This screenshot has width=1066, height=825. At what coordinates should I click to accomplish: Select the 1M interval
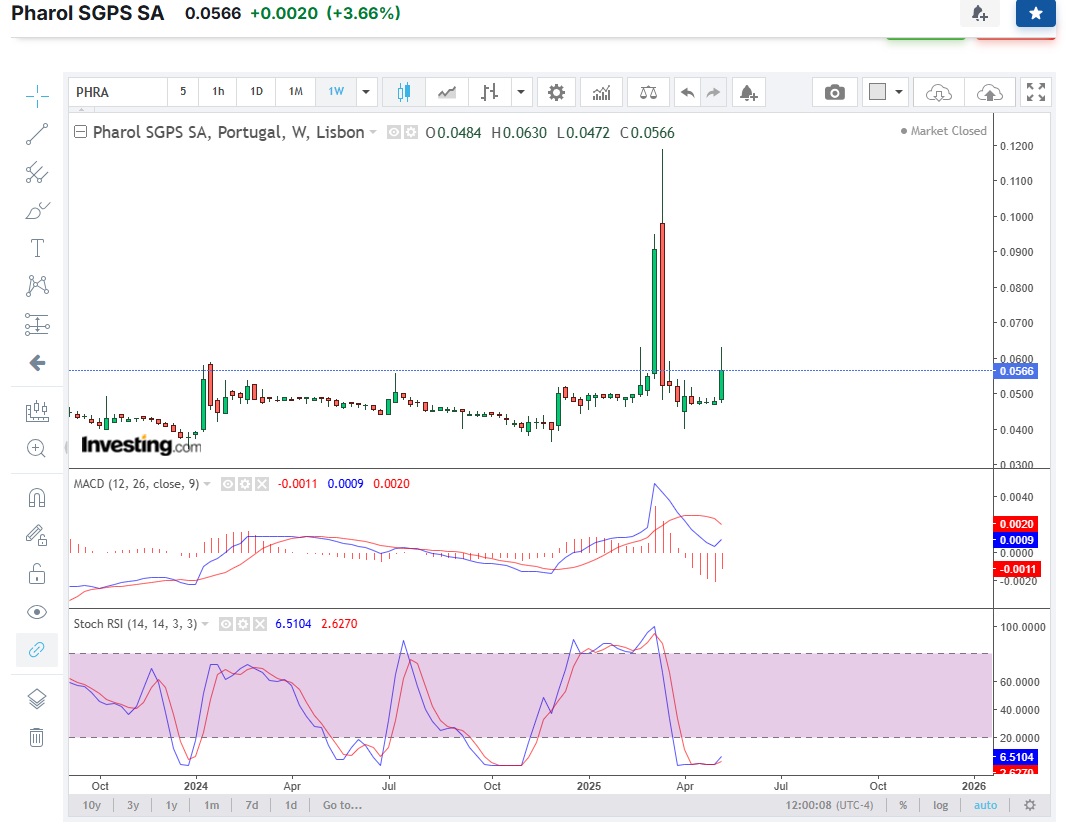(x=296, y=92)
